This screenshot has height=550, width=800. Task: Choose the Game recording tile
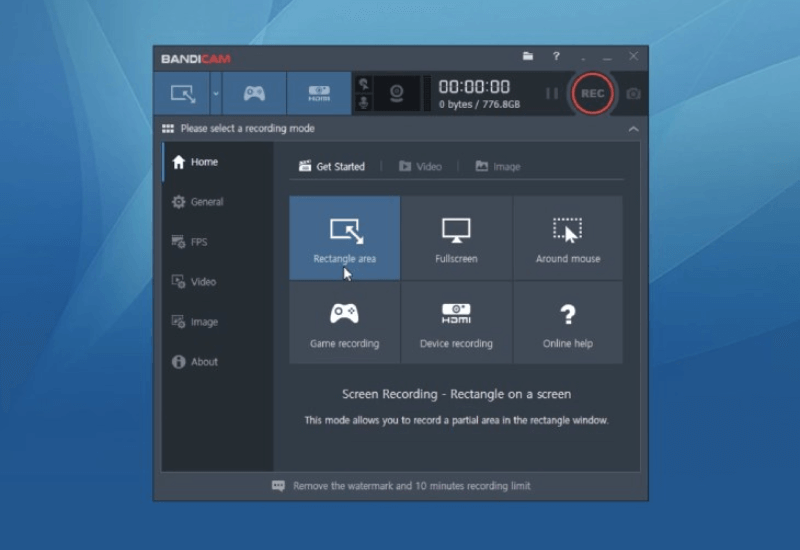[344, 322]
